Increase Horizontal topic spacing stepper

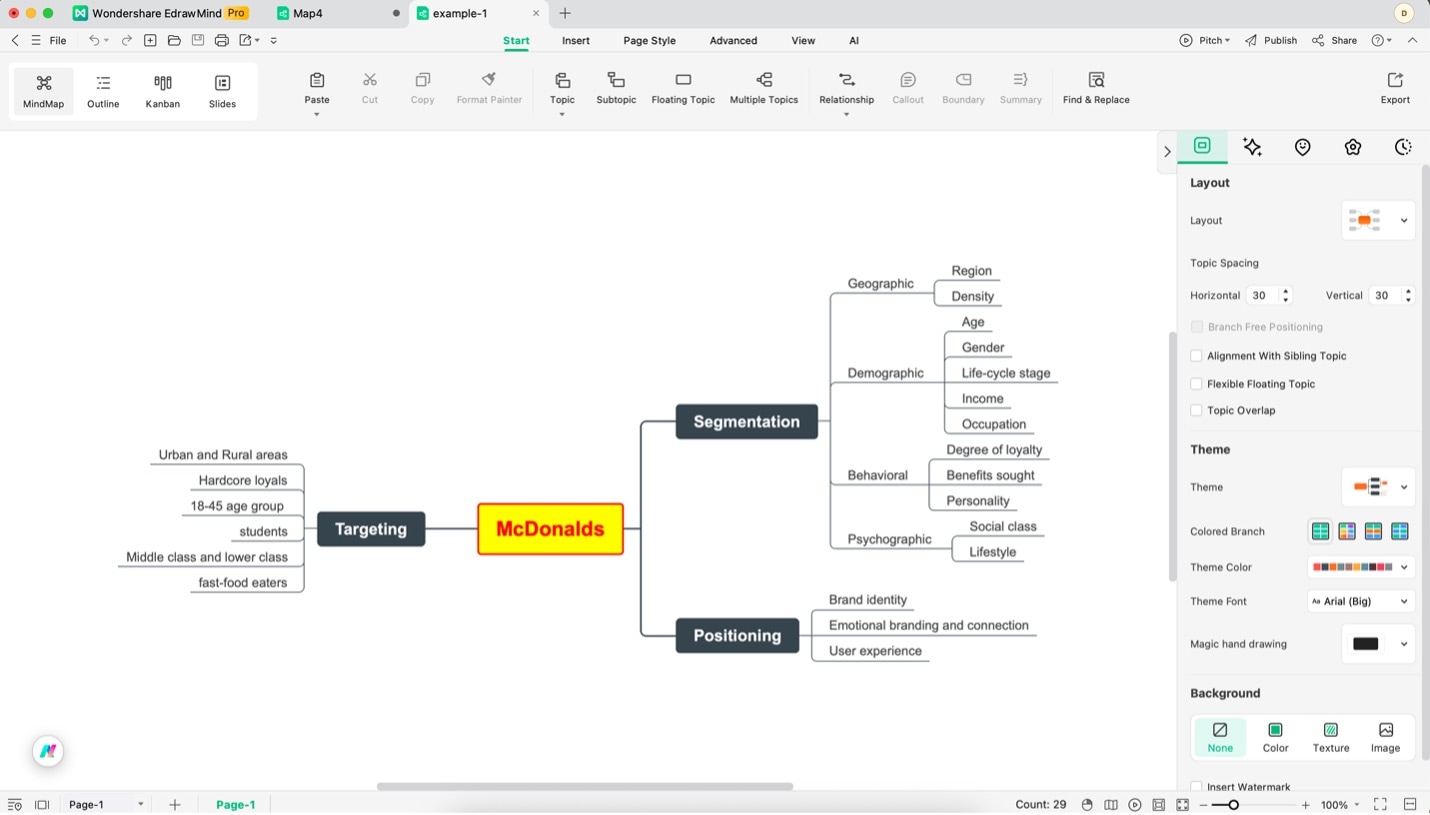point(1286,291)
